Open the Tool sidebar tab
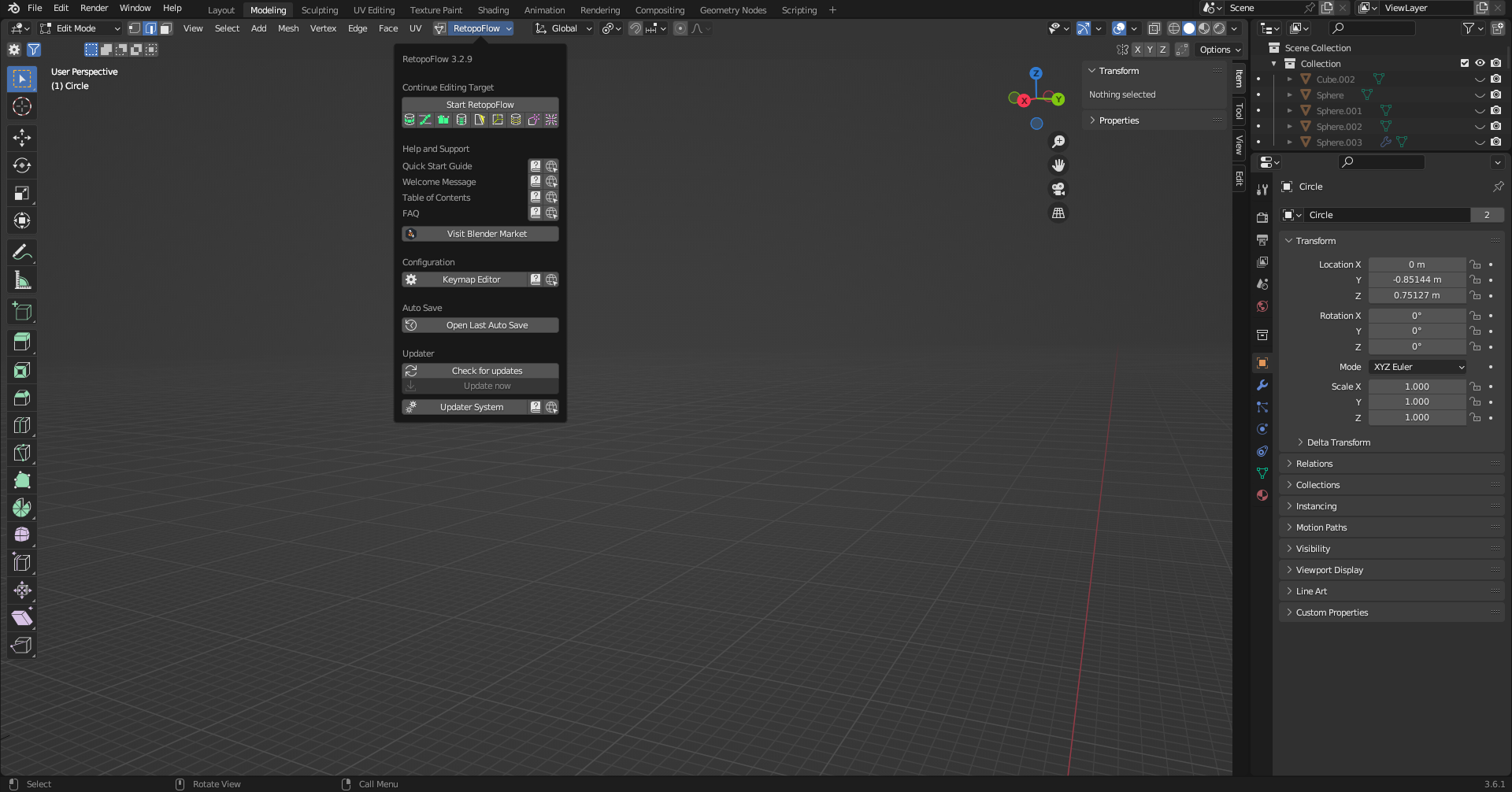This screenshot has width=1512, height=792. coord(1239,111)
